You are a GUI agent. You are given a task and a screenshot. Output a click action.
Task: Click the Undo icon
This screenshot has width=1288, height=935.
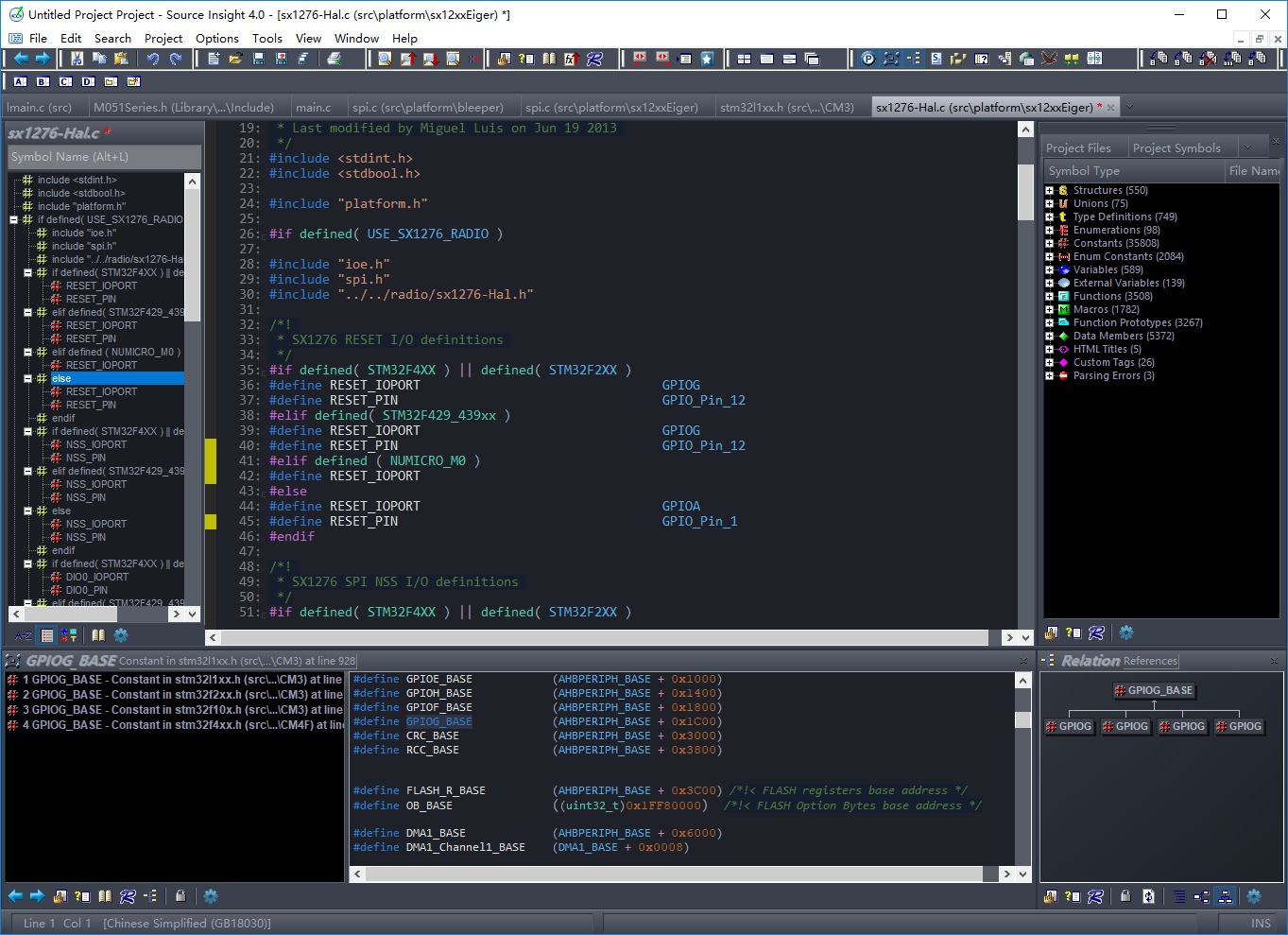[154, 59]
